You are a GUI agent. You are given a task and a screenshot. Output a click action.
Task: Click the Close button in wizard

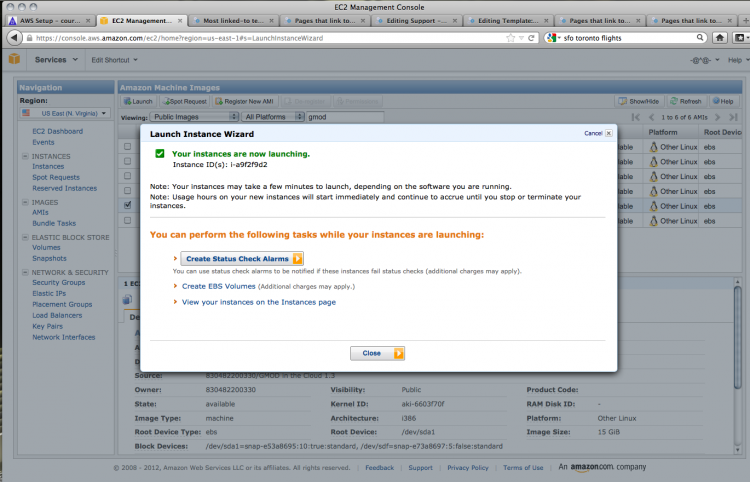[377, 353]
